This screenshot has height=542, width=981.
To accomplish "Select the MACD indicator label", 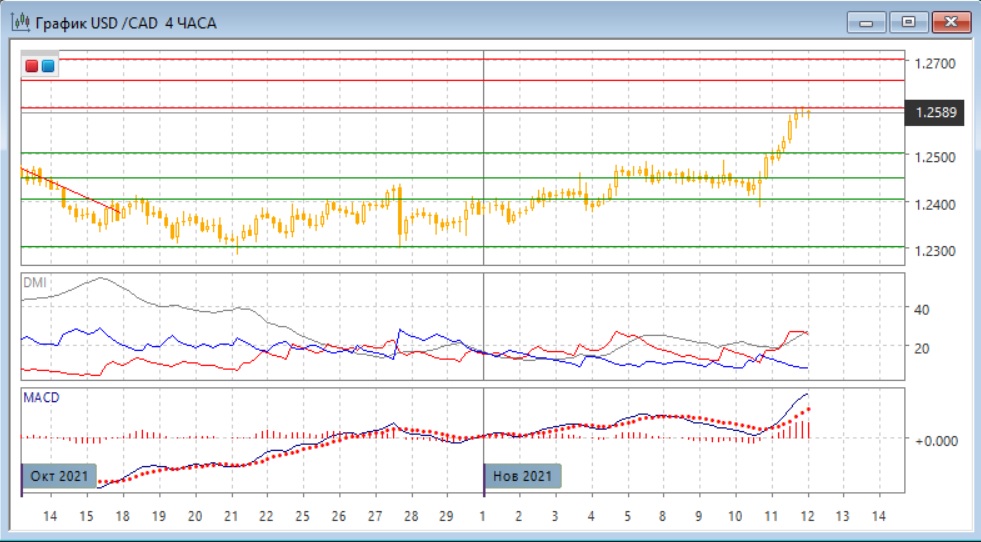I will pyautogui.click(x=41, y=398).
